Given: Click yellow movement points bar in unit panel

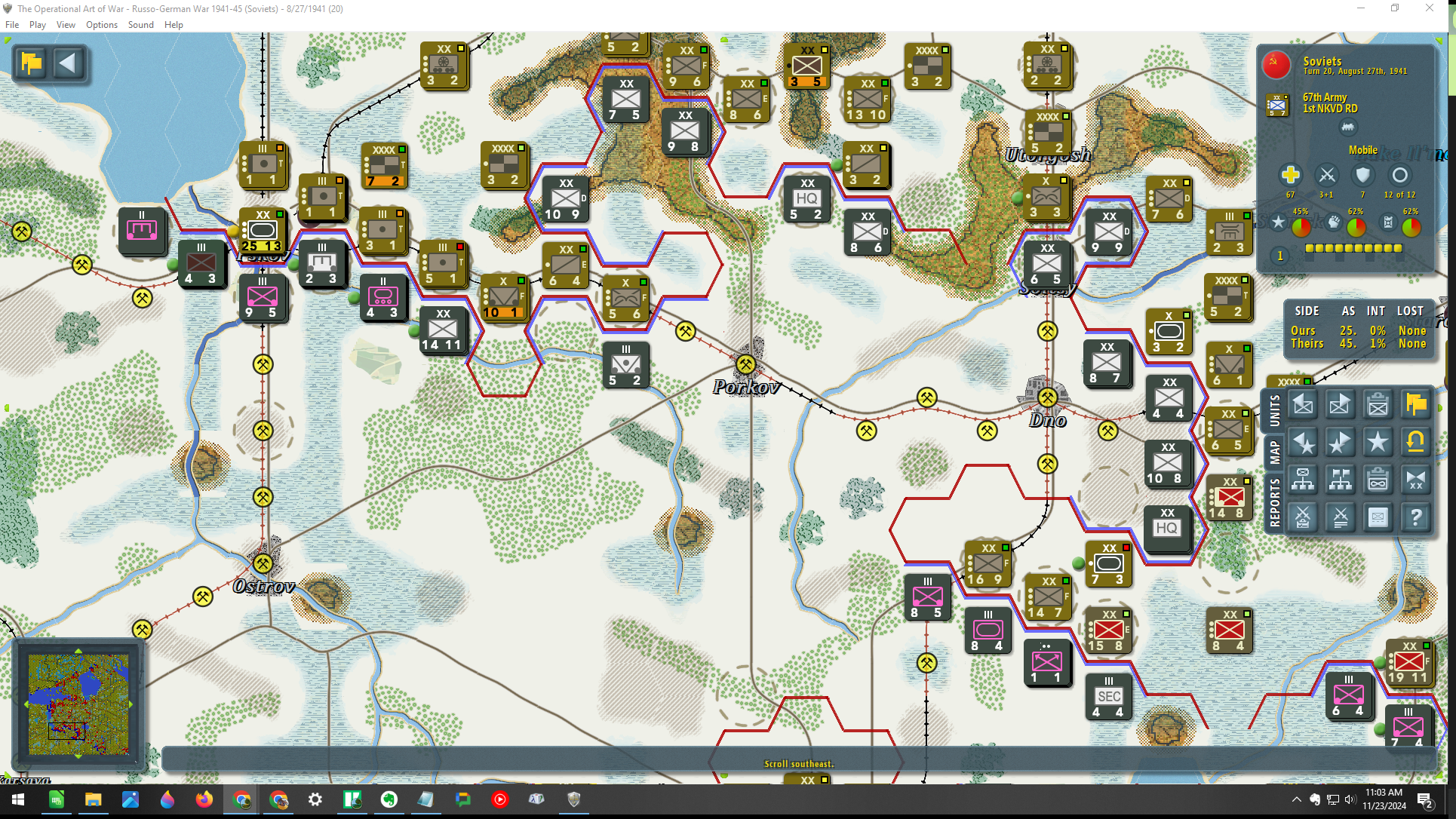Looking at the screenshot, I should point(1353,248).
